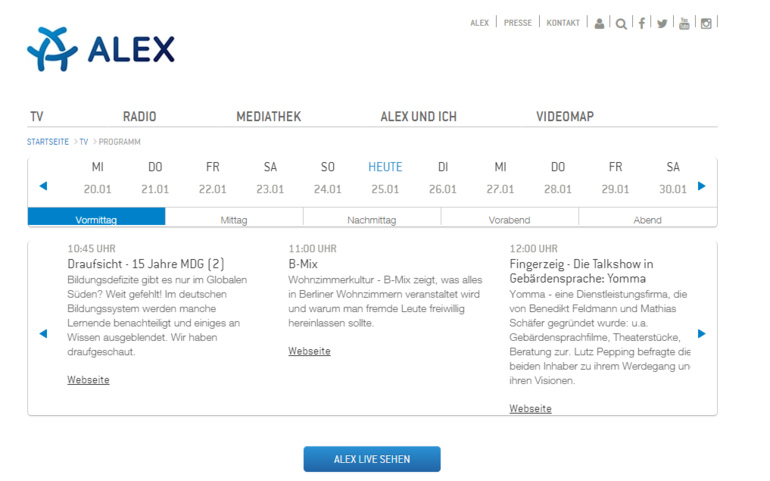Image resolution: width=770 pixels, height=481 pixels.
Task: Select the date MI 27.01
Action: (x=500, y=178)
